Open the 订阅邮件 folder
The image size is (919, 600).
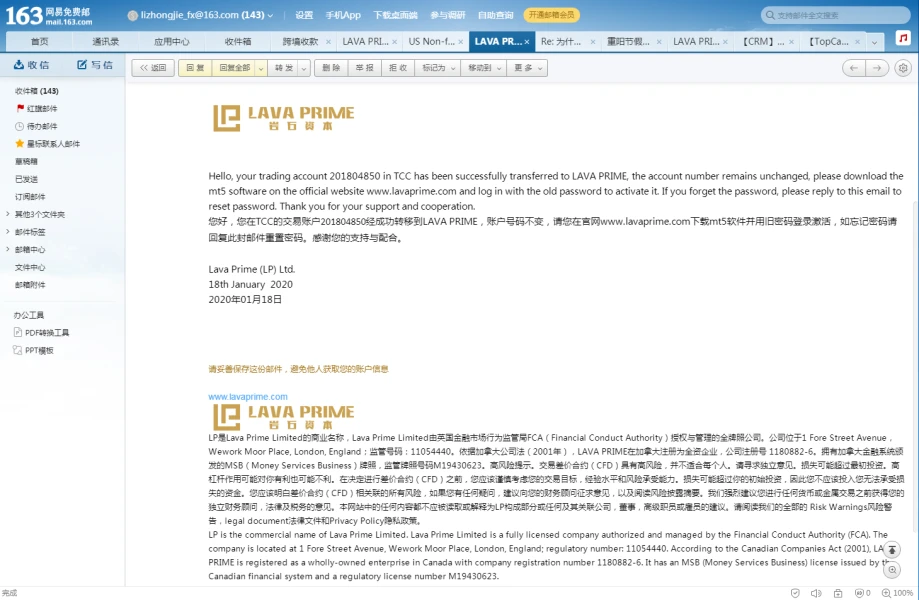[x=30, y=196]
